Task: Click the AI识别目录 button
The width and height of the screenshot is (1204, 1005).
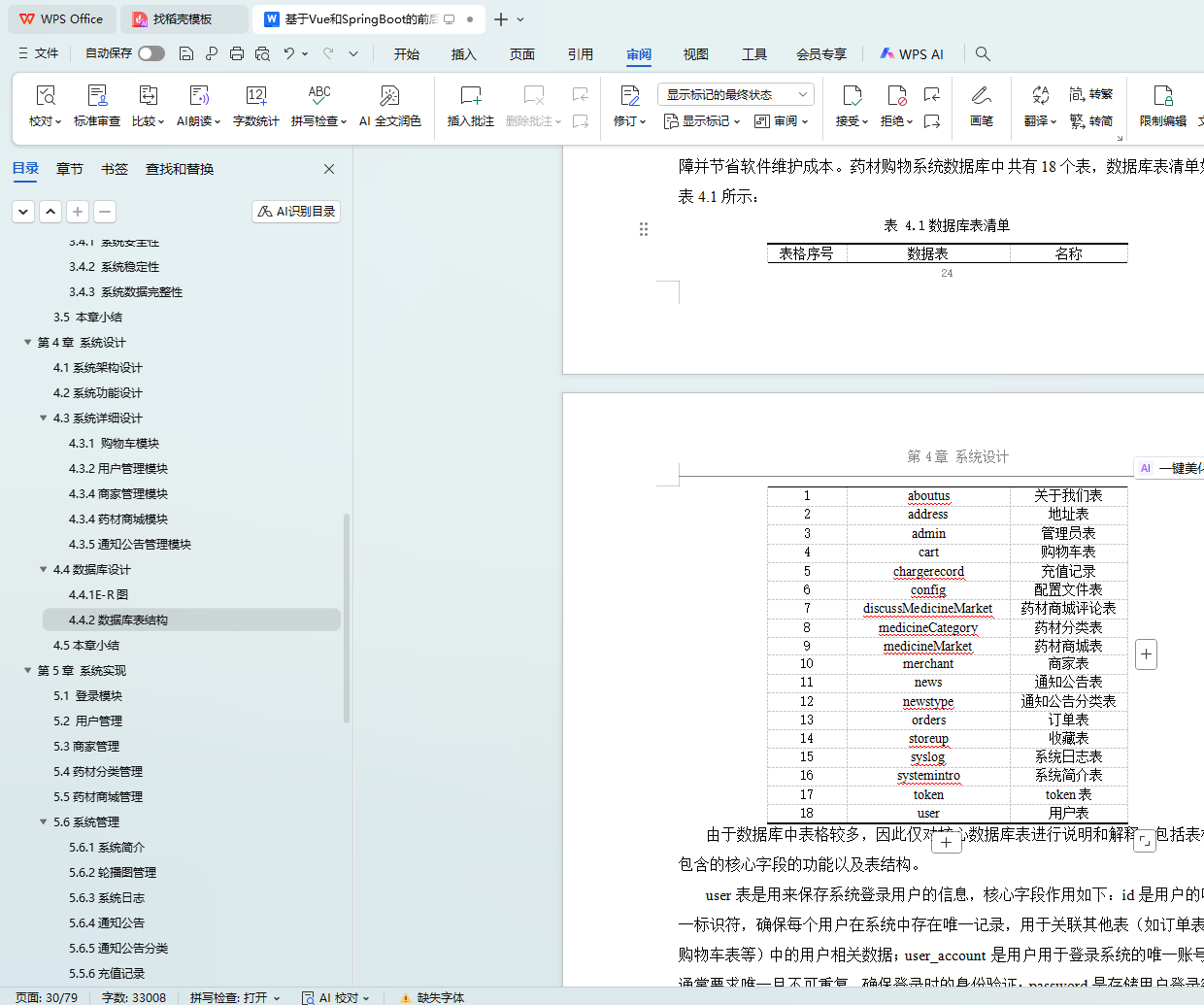Action: click(x=296, y=212)
